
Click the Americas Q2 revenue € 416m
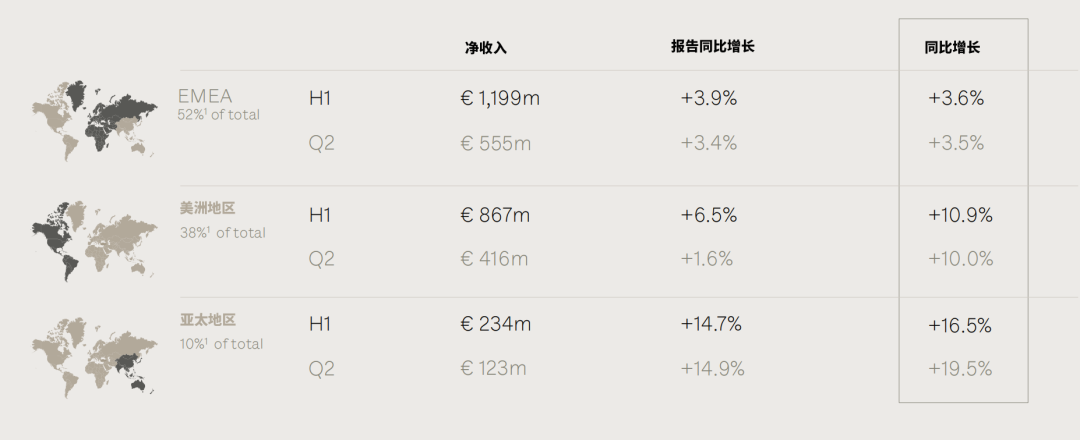[x=494, y=259]
